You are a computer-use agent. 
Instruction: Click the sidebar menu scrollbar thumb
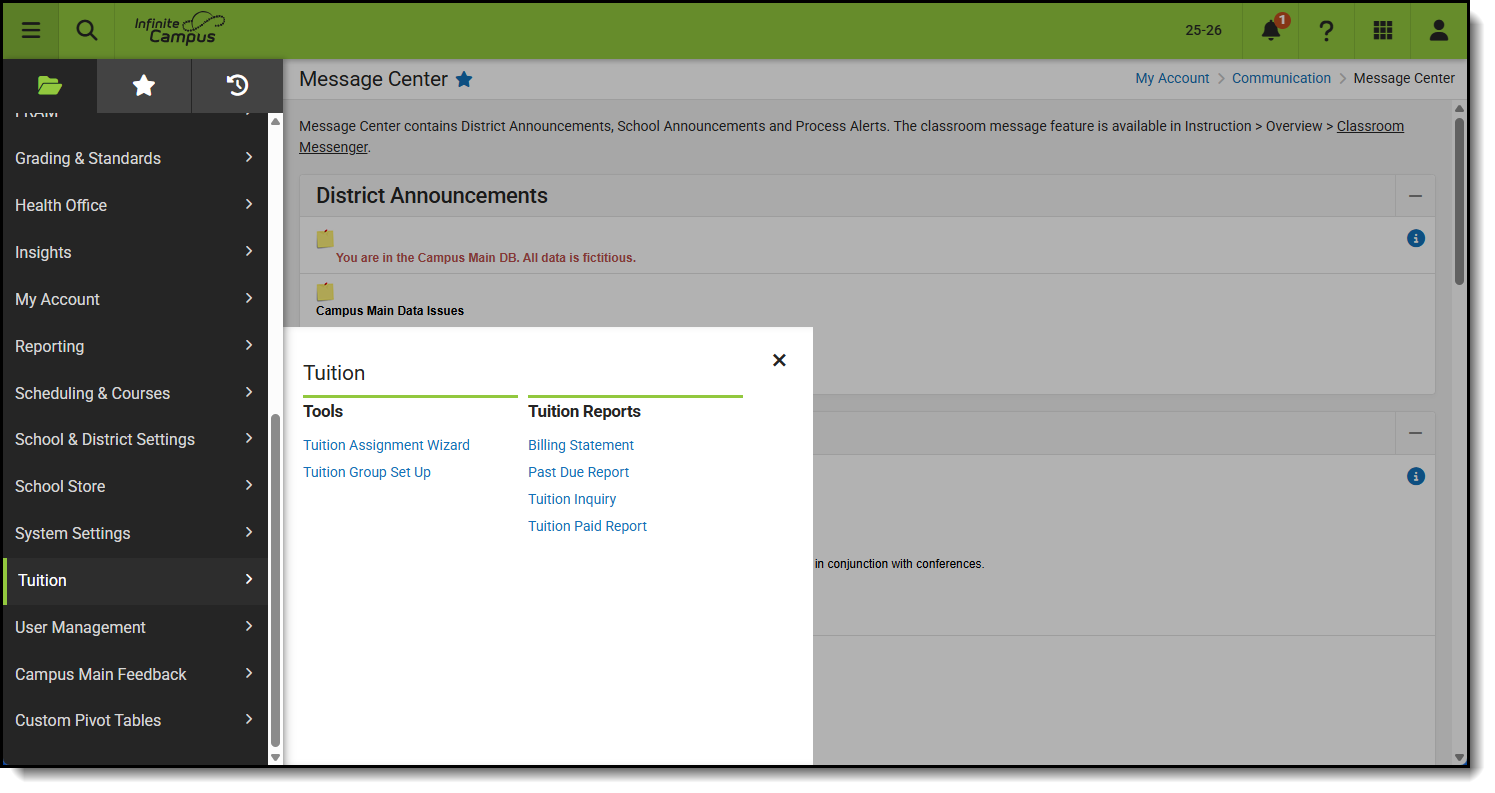275,581
